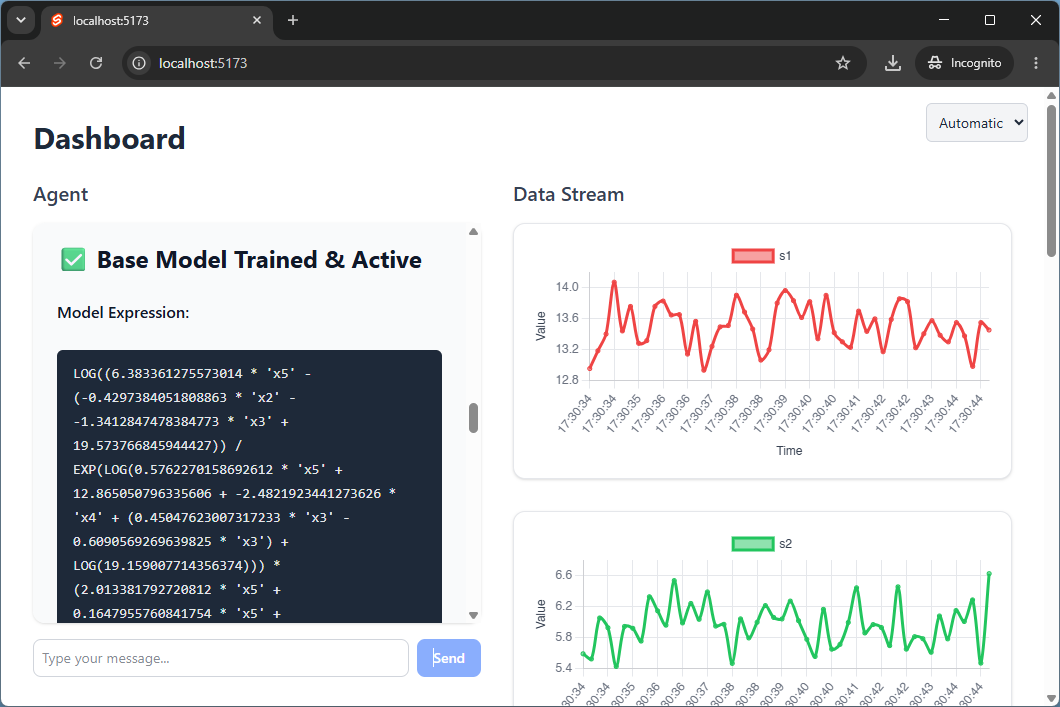The width and height of the screenshot is (1060, 707).
Task: Click the expression line with 19.573766845944427
Action: tap(158, 446)
